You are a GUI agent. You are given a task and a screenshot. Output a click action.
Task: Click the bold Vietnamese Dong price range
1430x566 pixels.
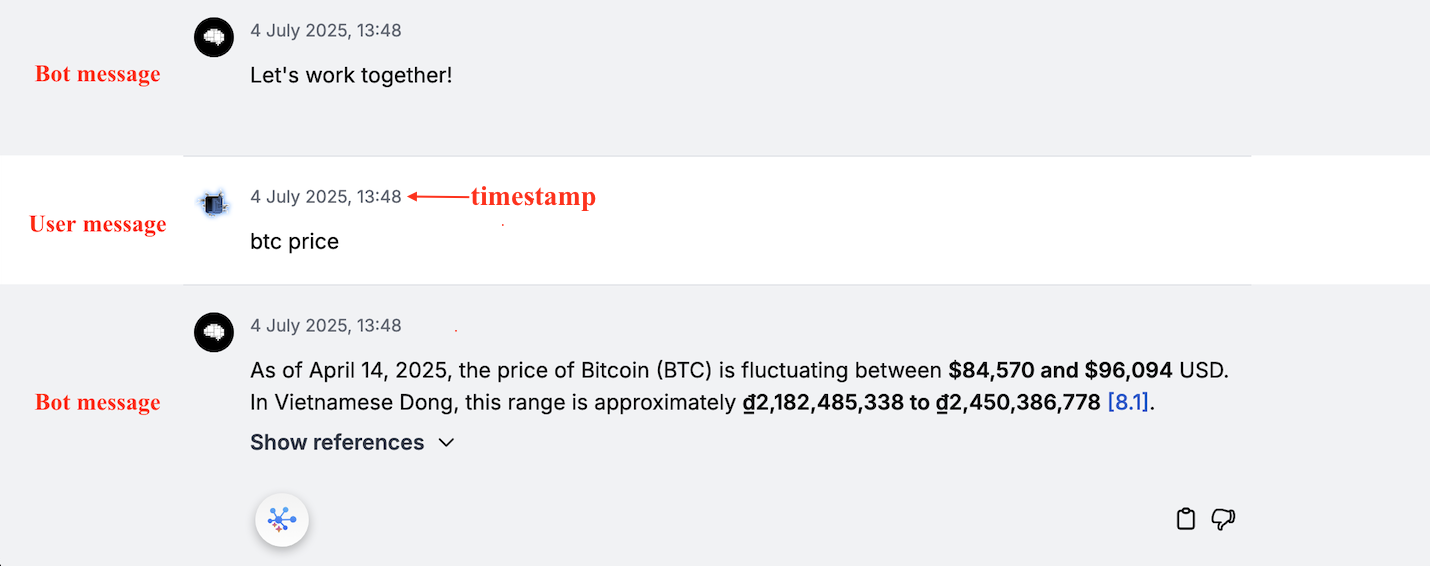[920, 403]
